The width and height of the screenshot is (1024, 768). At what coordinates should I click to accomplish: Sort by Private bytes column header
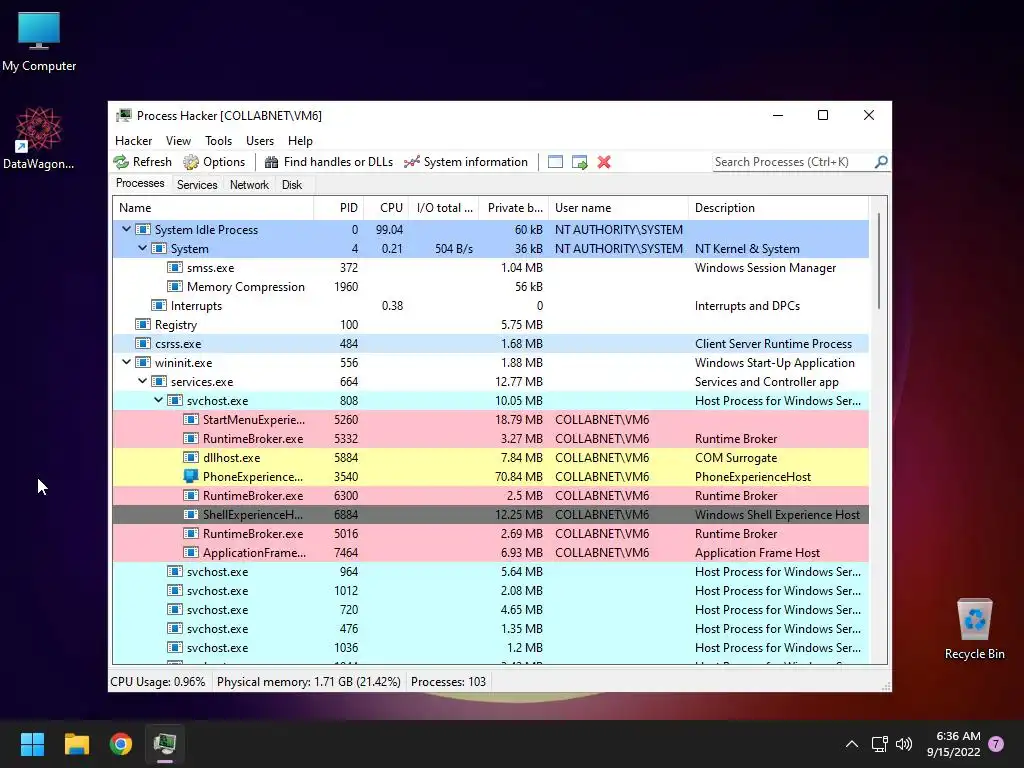click(514, 208)
